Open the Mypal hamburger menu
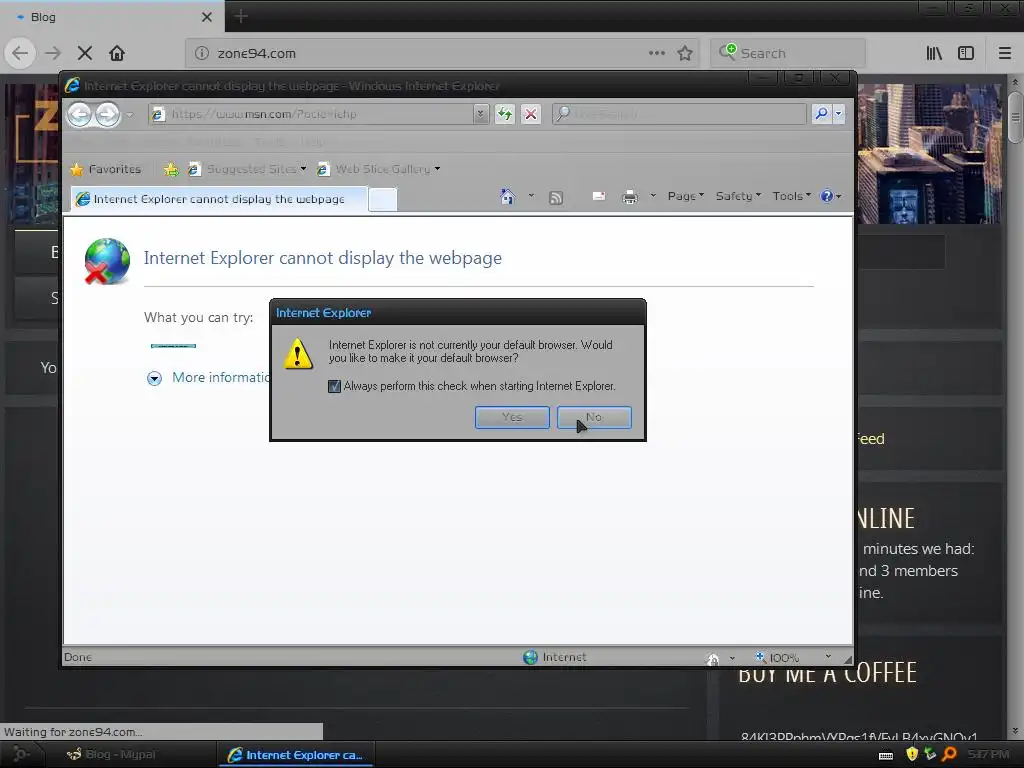 1005,53
